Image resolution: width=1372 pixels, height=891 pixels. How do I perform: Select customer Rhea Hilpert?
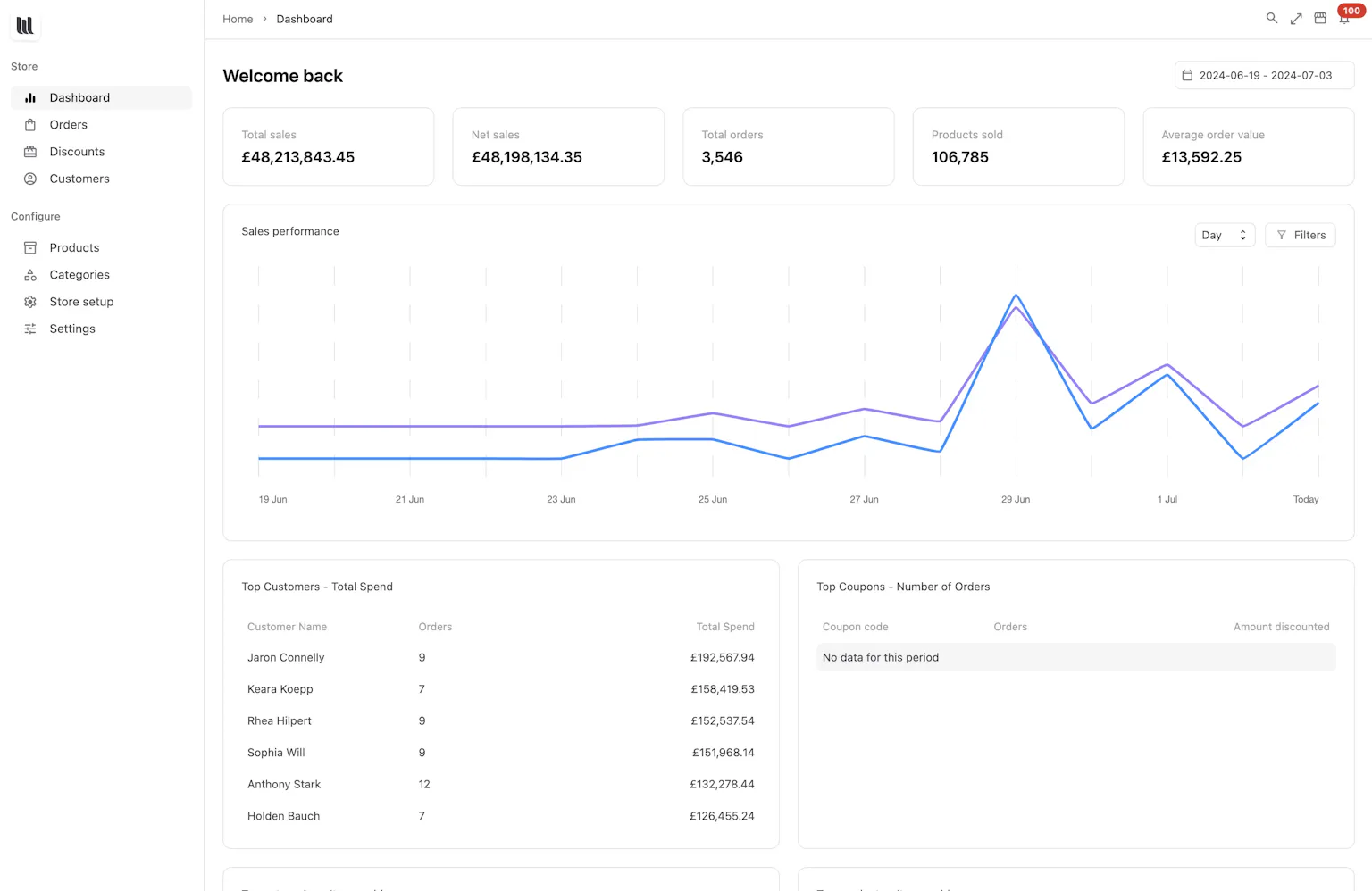[280, 720]
